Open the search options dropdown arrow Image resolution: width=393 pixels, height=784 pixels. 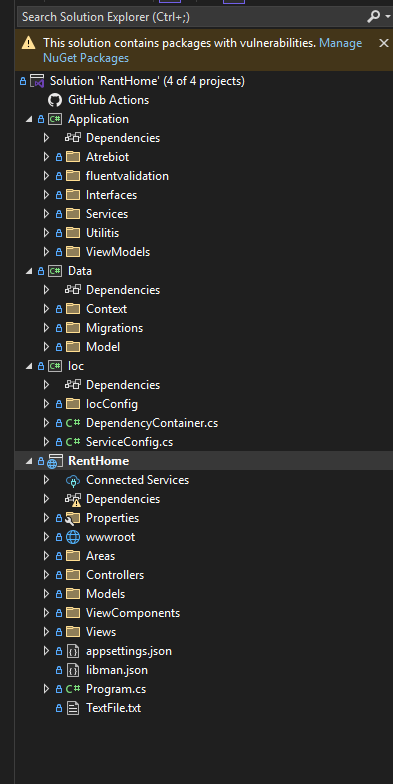tap(388, 17)
